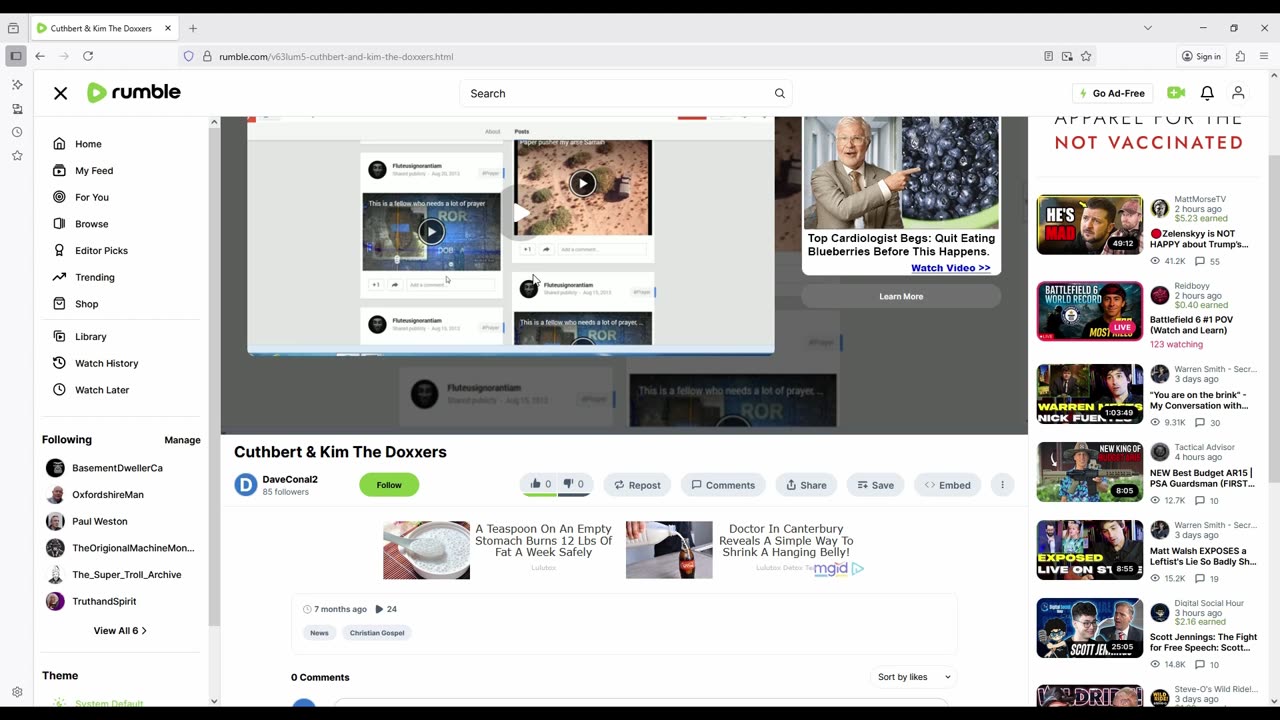Close the sidebar menu with X icon
Screen dimensions: 1280x720
pos(60,93)
